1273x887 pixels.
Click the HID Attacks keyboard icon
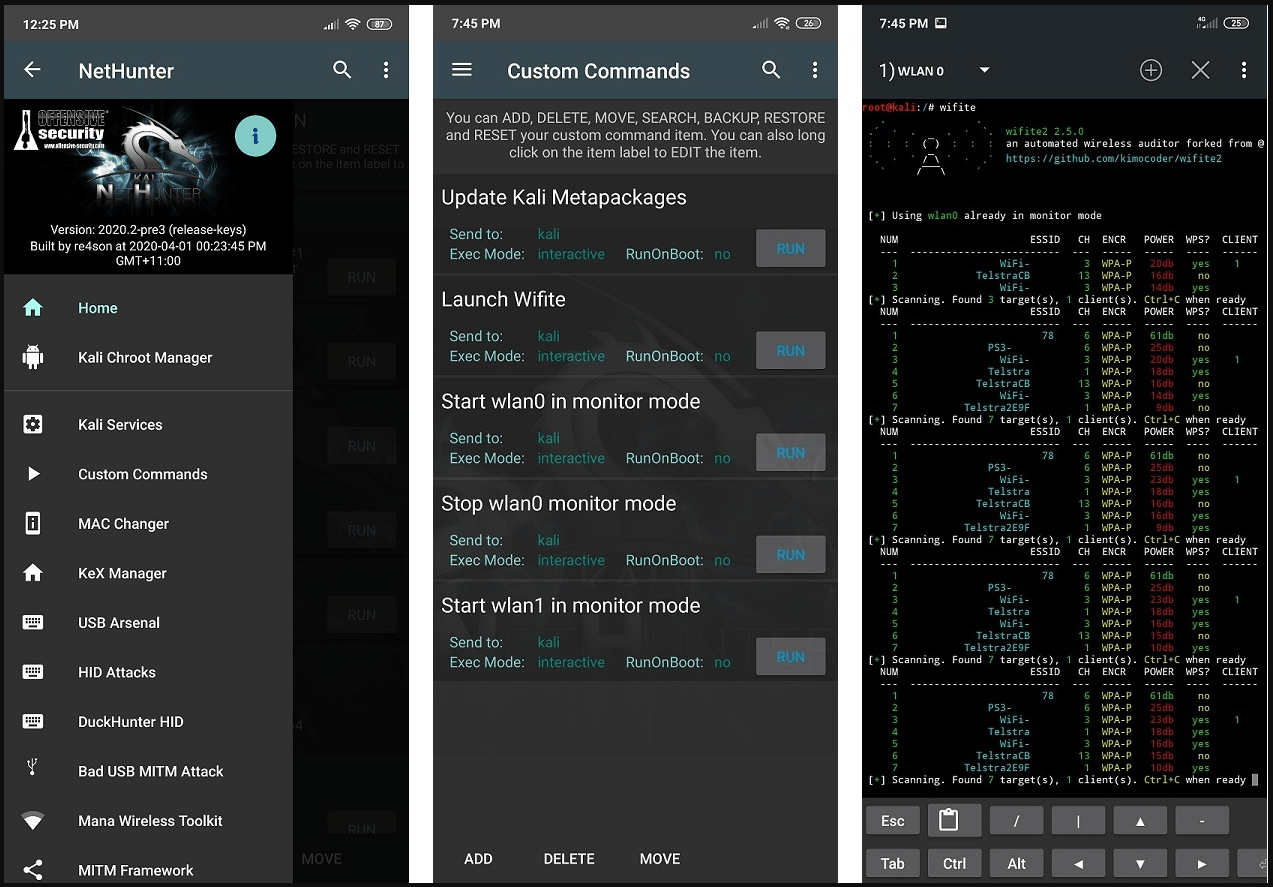[33, 672]
